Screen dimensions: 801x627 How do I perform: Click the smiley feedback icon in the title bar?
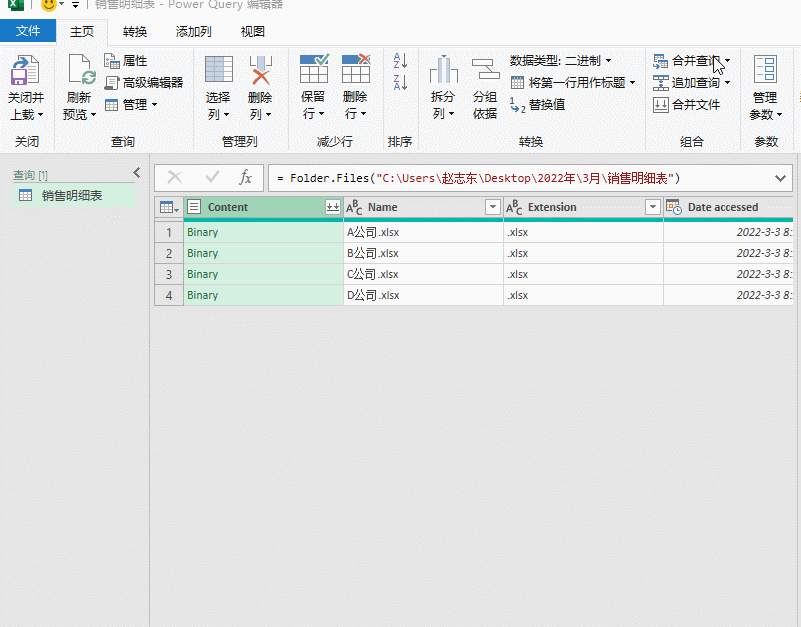click(x=49, y=5)
